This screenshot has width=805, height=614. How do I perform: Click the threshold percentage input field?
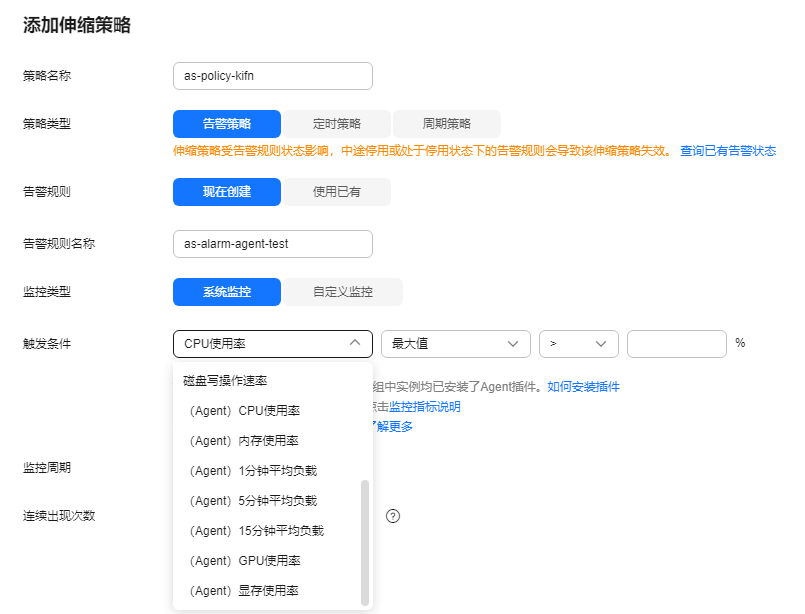coord(676,344)
